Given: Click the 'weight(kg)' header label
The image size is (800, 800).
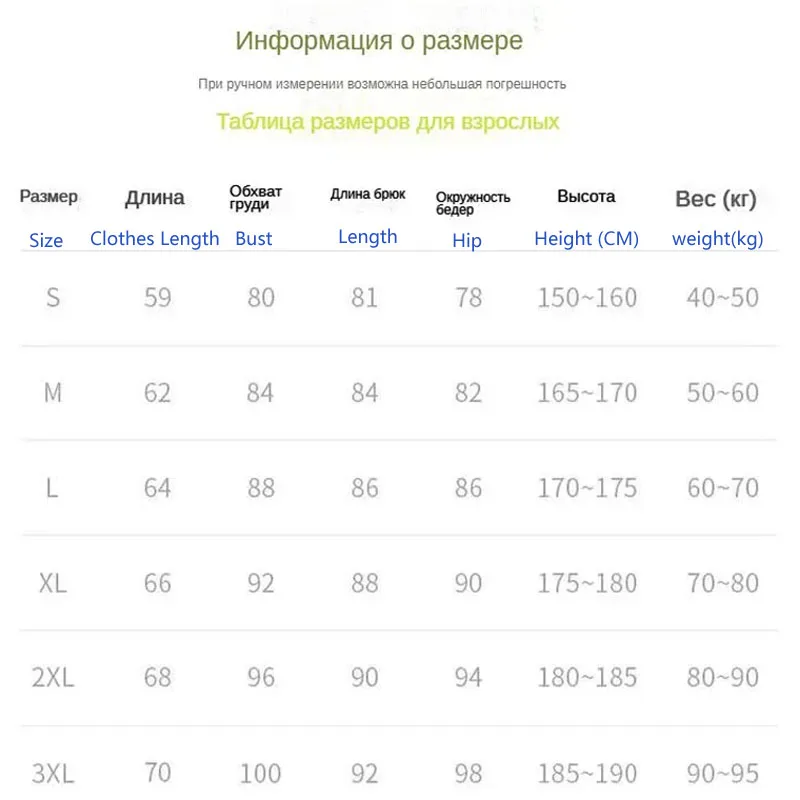Looking at the screenshot, I should (717, 239).
